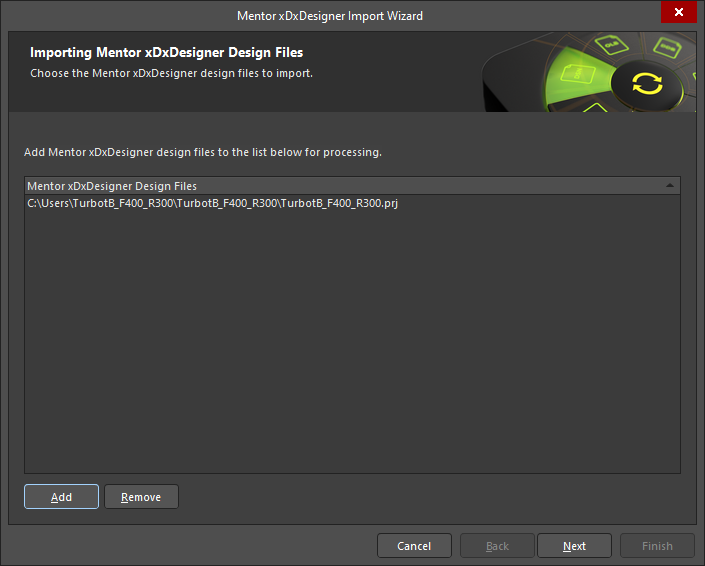Close the Import Wizard window
Image resolution: width=705 pixels, height=566 pixels.
click(679, 13)
